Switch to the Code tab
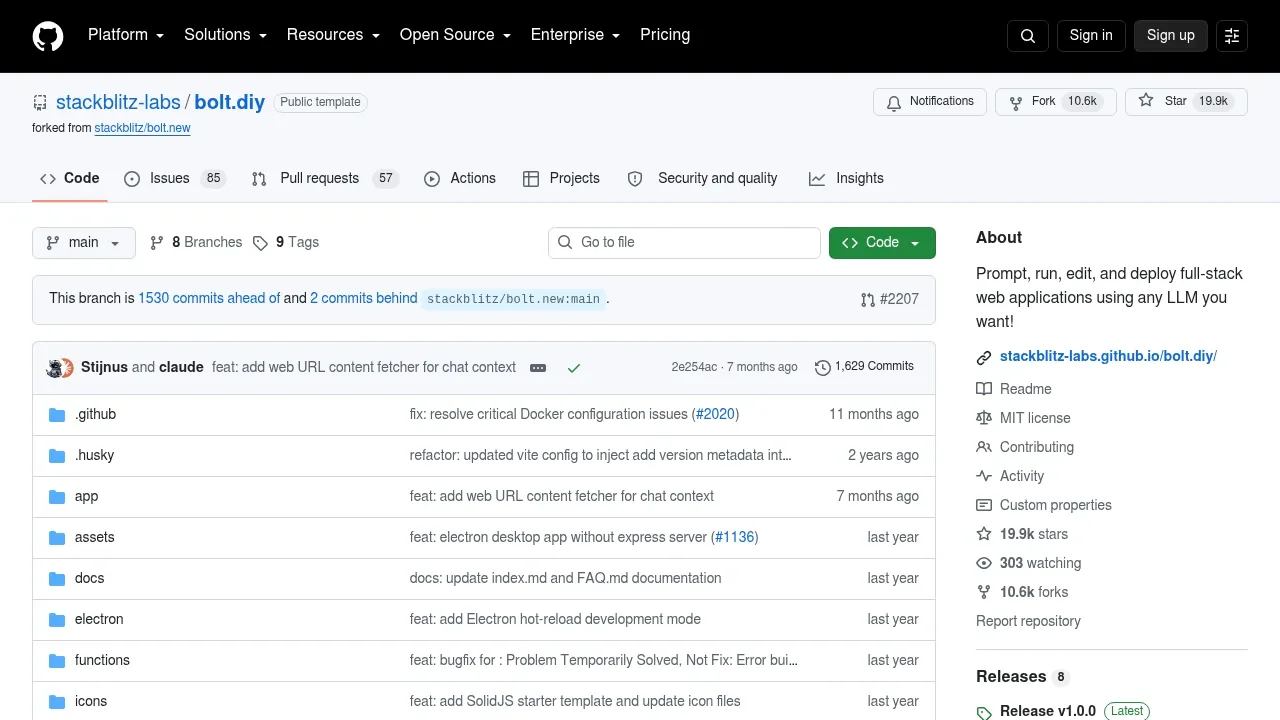The height and width of the screenshot is (720, 1280). point(69,178)
